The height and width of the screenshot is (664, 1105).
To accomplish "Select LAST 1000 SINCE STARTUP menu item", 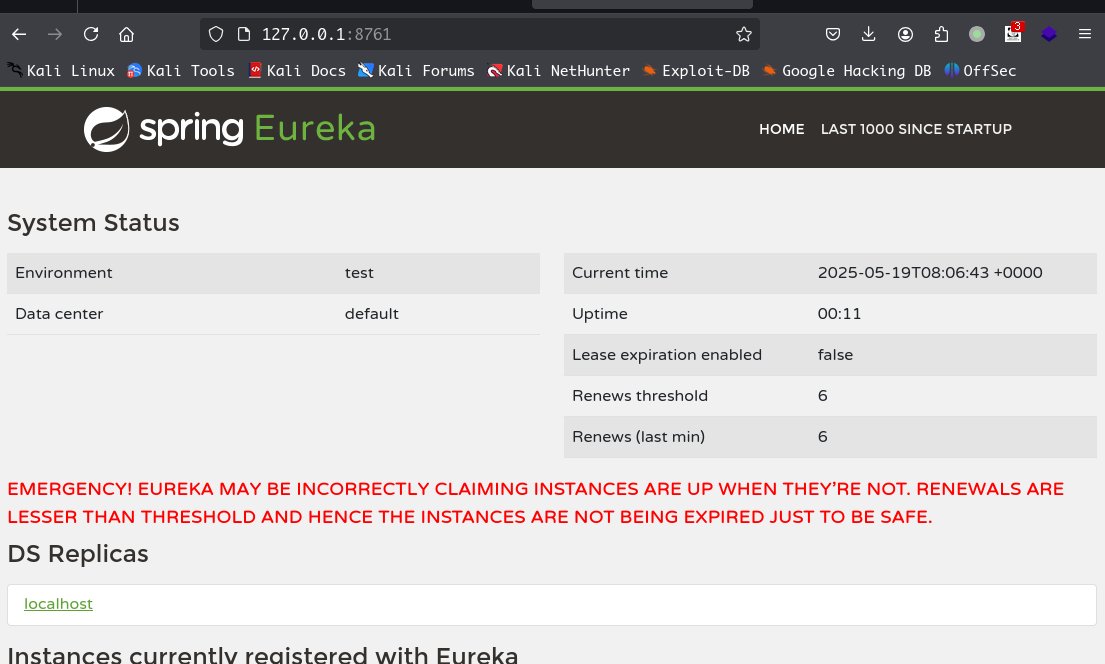I will [x=916, y=129].
